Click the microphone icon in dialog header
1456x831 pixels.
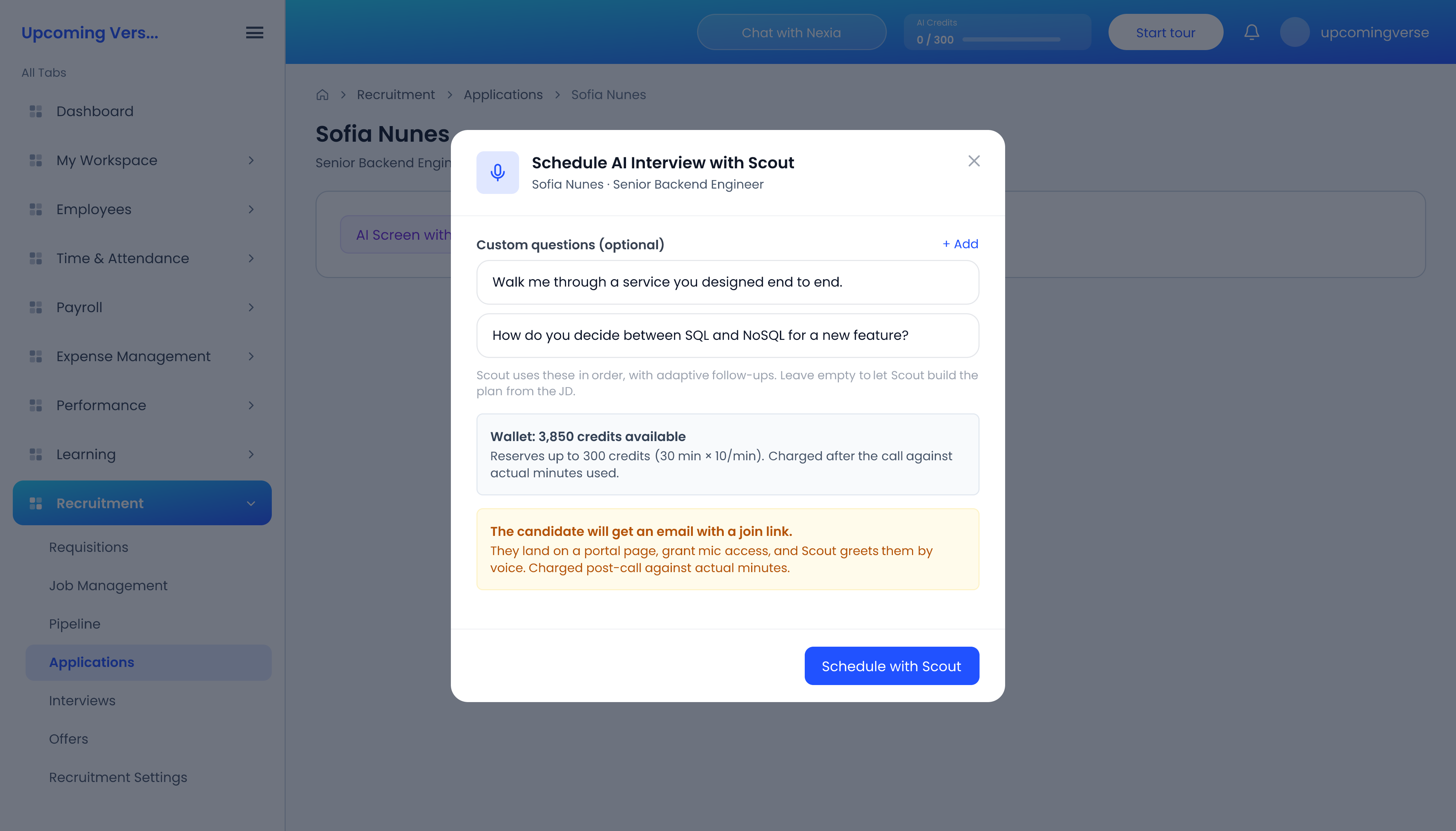point(497,172)
